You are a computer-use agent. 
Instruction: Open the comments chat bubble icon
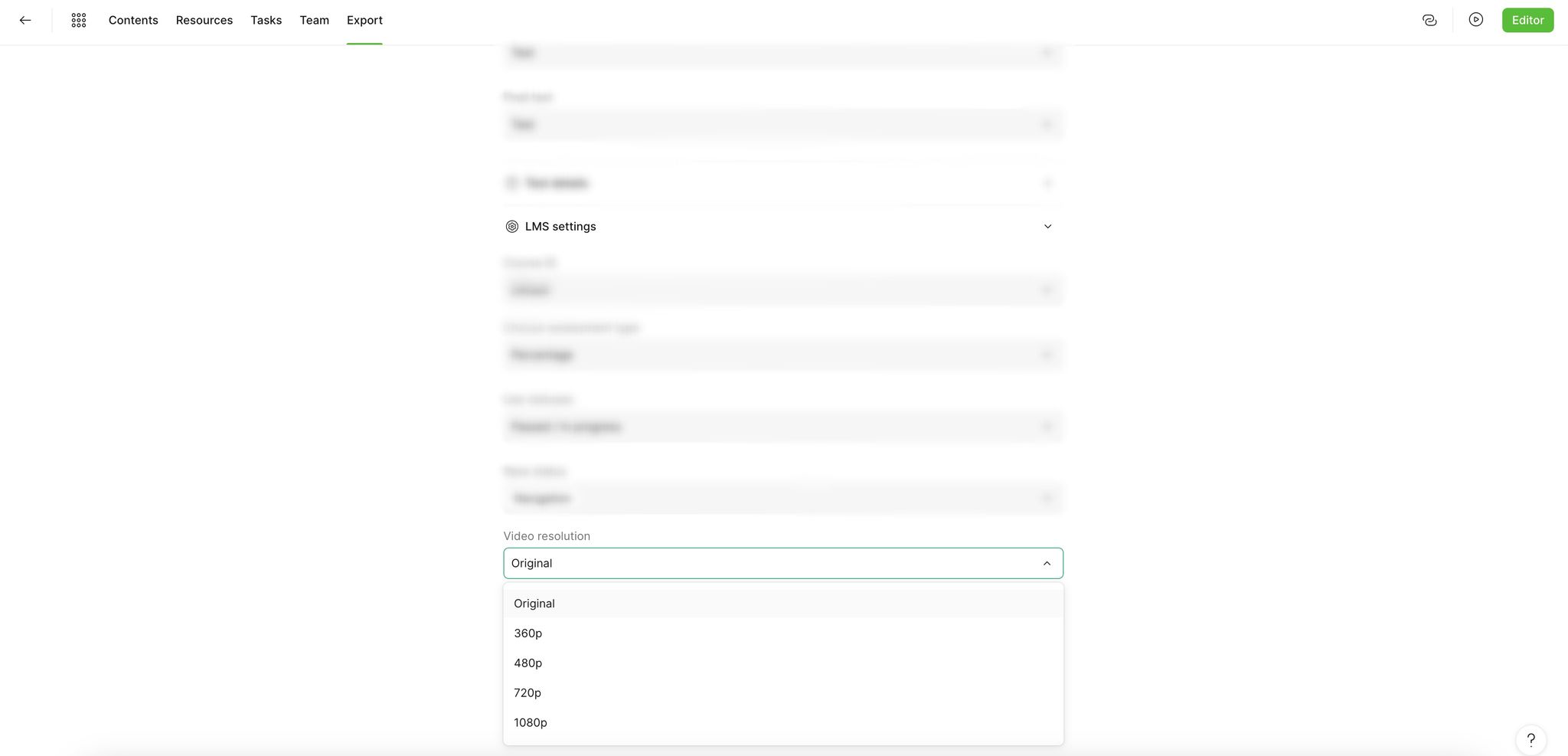pos(1429,21)
